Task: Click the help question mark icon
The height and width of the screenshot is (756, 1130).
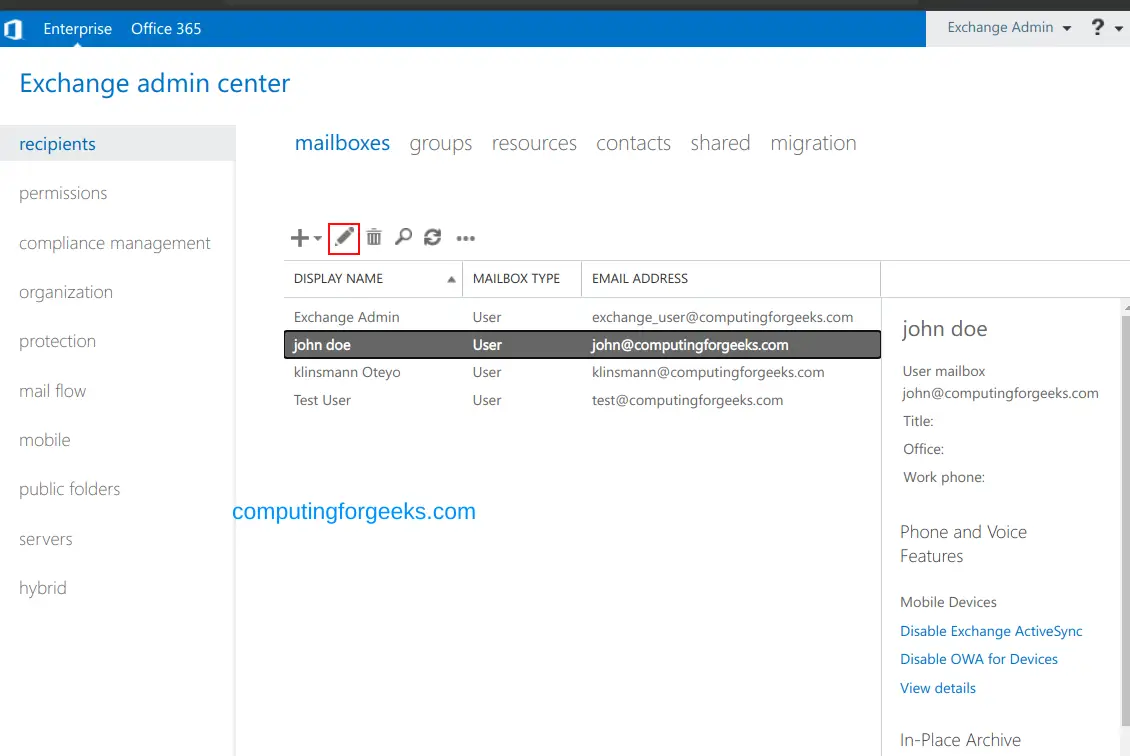Action: [1097, 28]
